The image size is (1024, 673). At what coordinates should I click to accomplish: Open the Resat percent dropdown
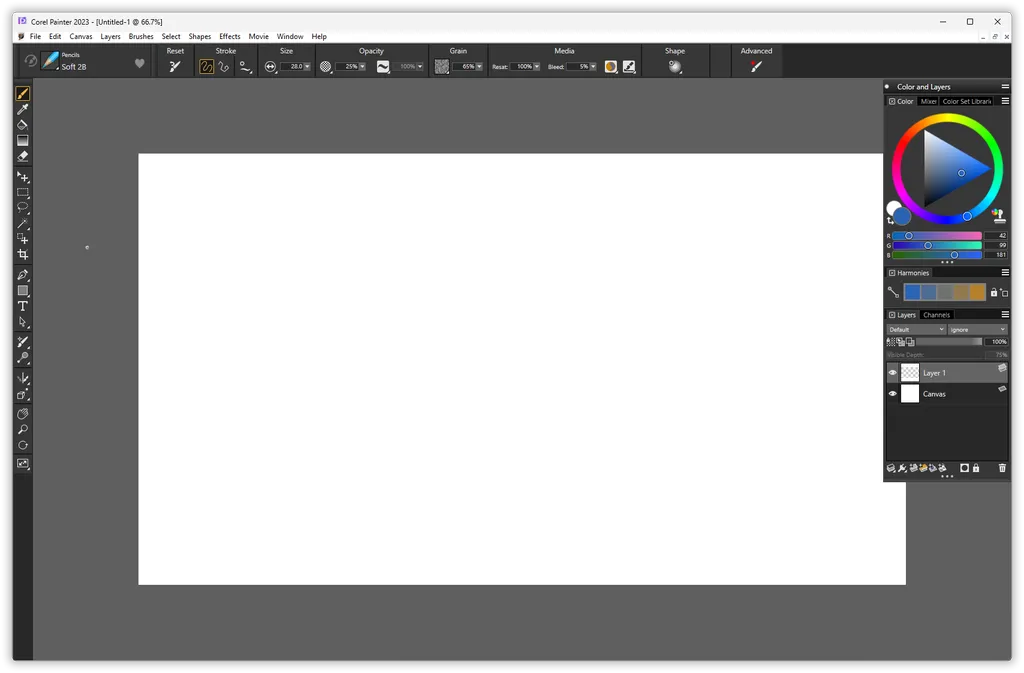point(536,67)
